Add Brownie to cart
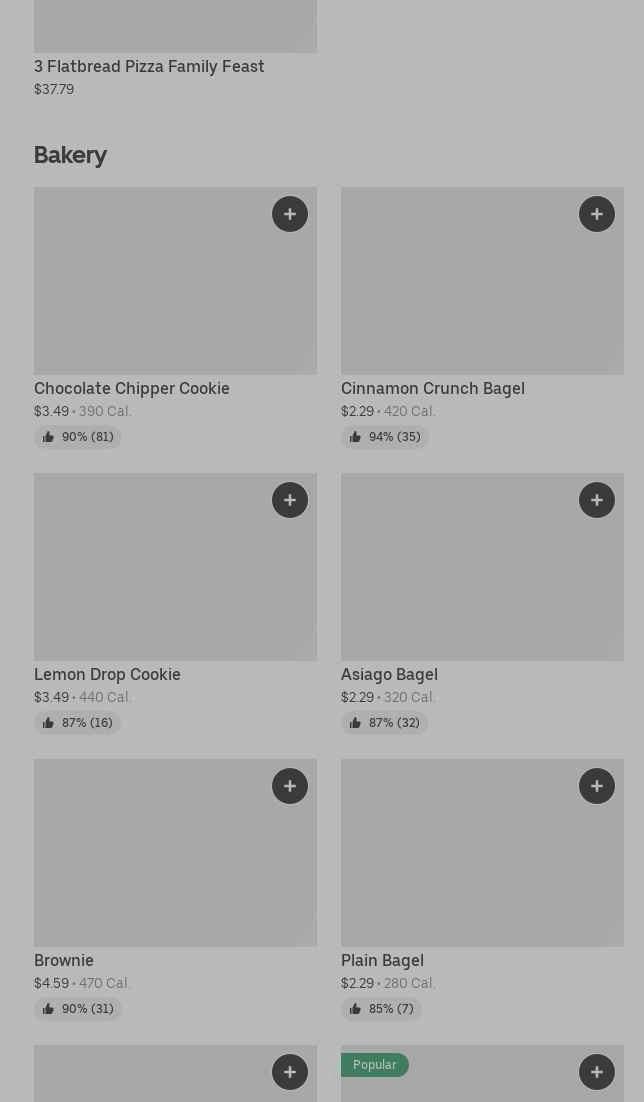Screen dimensions: 644x1102 (x=290, y=786)
